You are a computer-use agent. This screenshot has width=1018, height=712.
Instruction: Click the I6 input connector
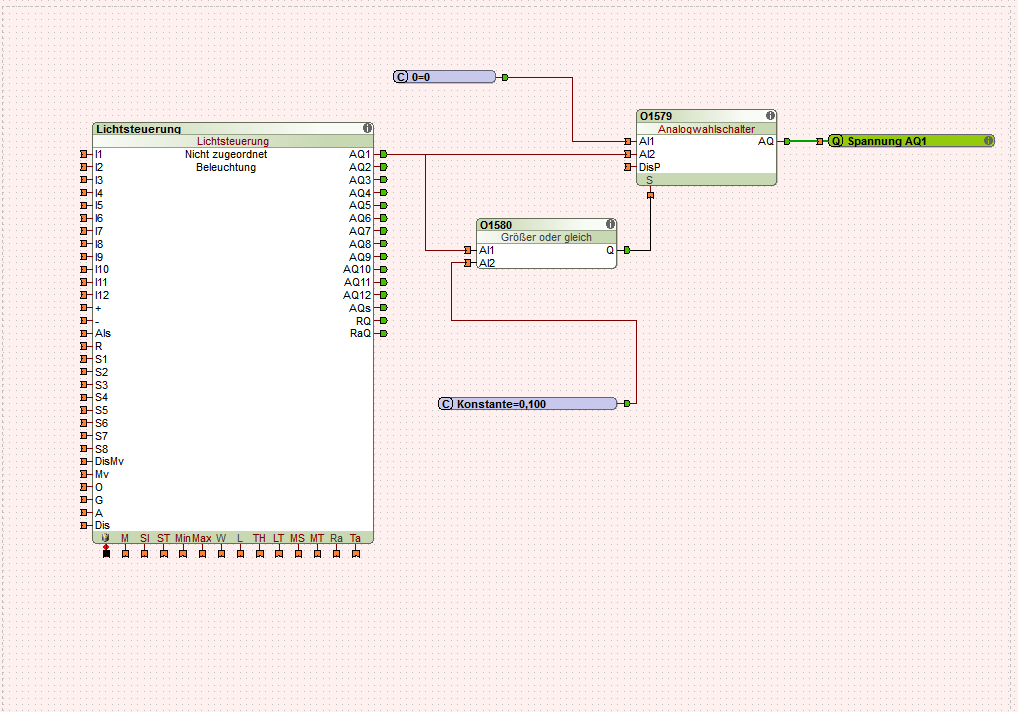(84, 218)
